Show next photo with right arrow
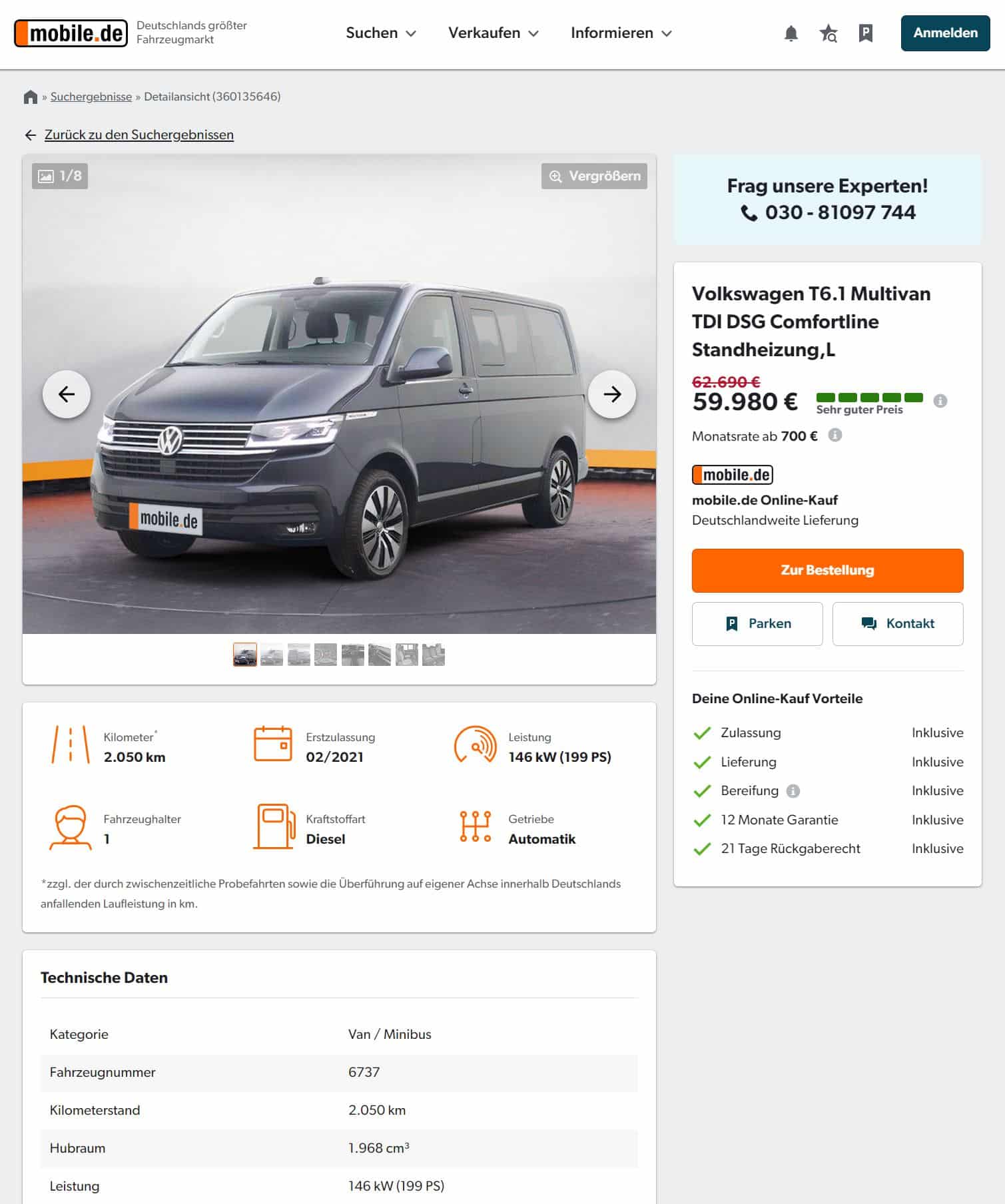This screenshot has width=1005, height=1204. [x=612, y=394]
